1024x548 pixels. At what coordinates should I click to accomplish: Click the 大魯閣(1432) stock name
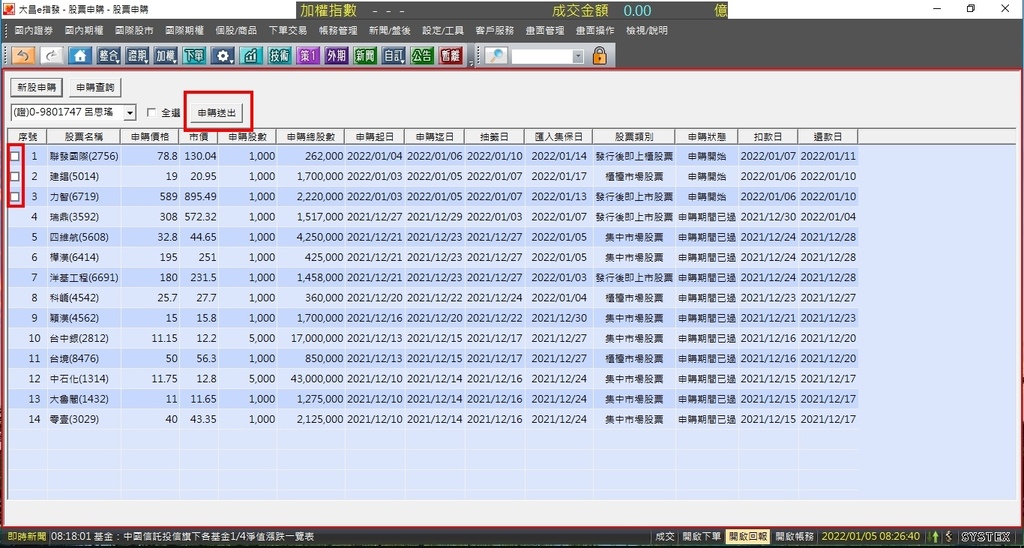click(x=78, y=399)
